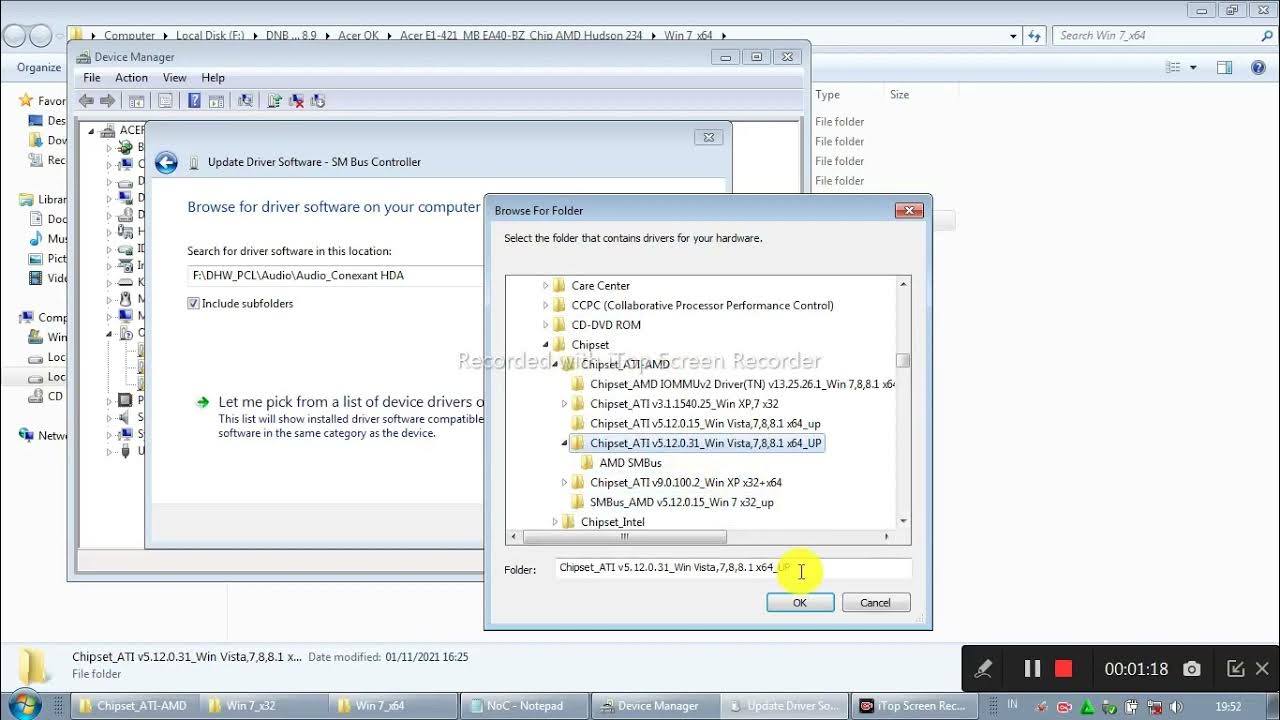
Task: Stop the iTop screen recording
Action: 1064,669
